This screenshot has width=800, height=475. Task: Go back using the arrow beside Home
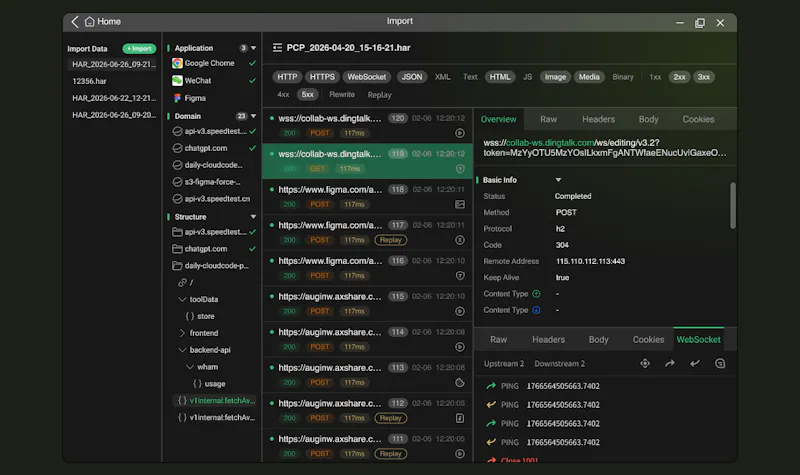(75, 21)
